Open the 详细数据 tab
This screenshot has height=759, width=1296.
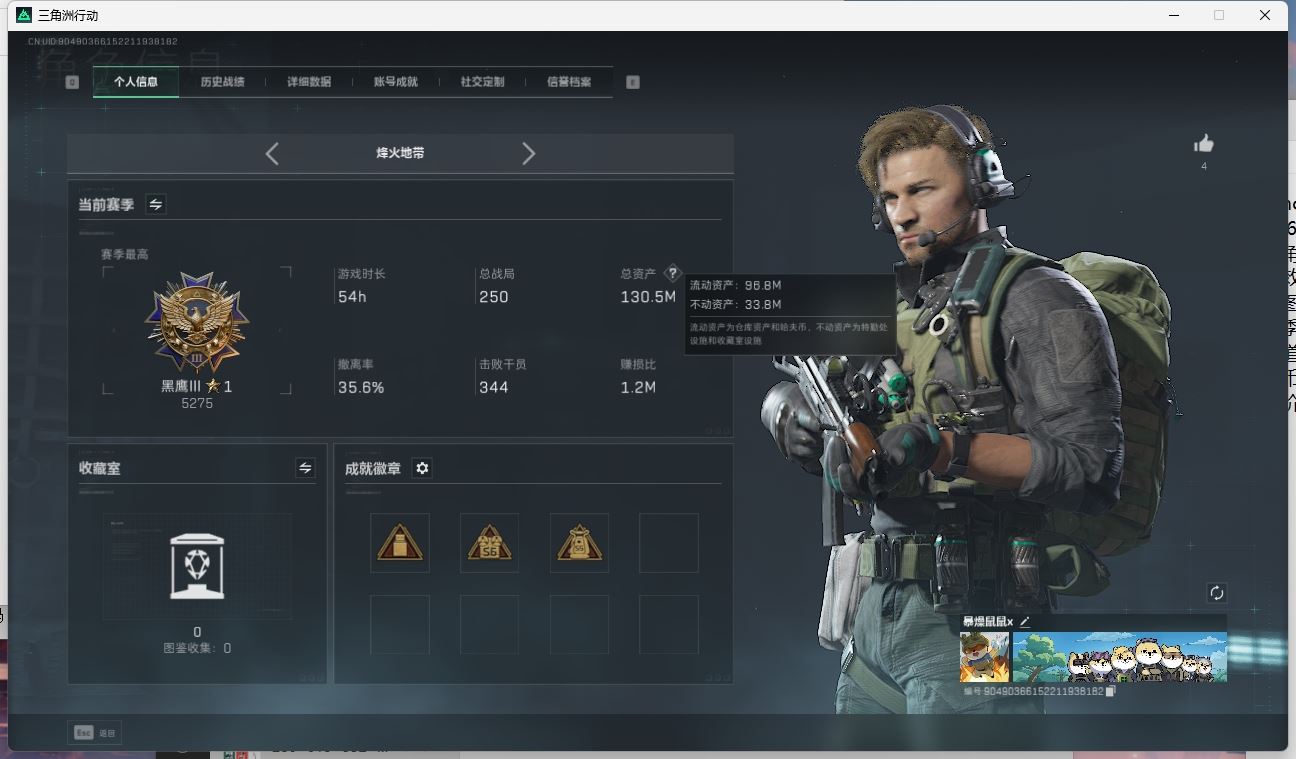point(309,82)
